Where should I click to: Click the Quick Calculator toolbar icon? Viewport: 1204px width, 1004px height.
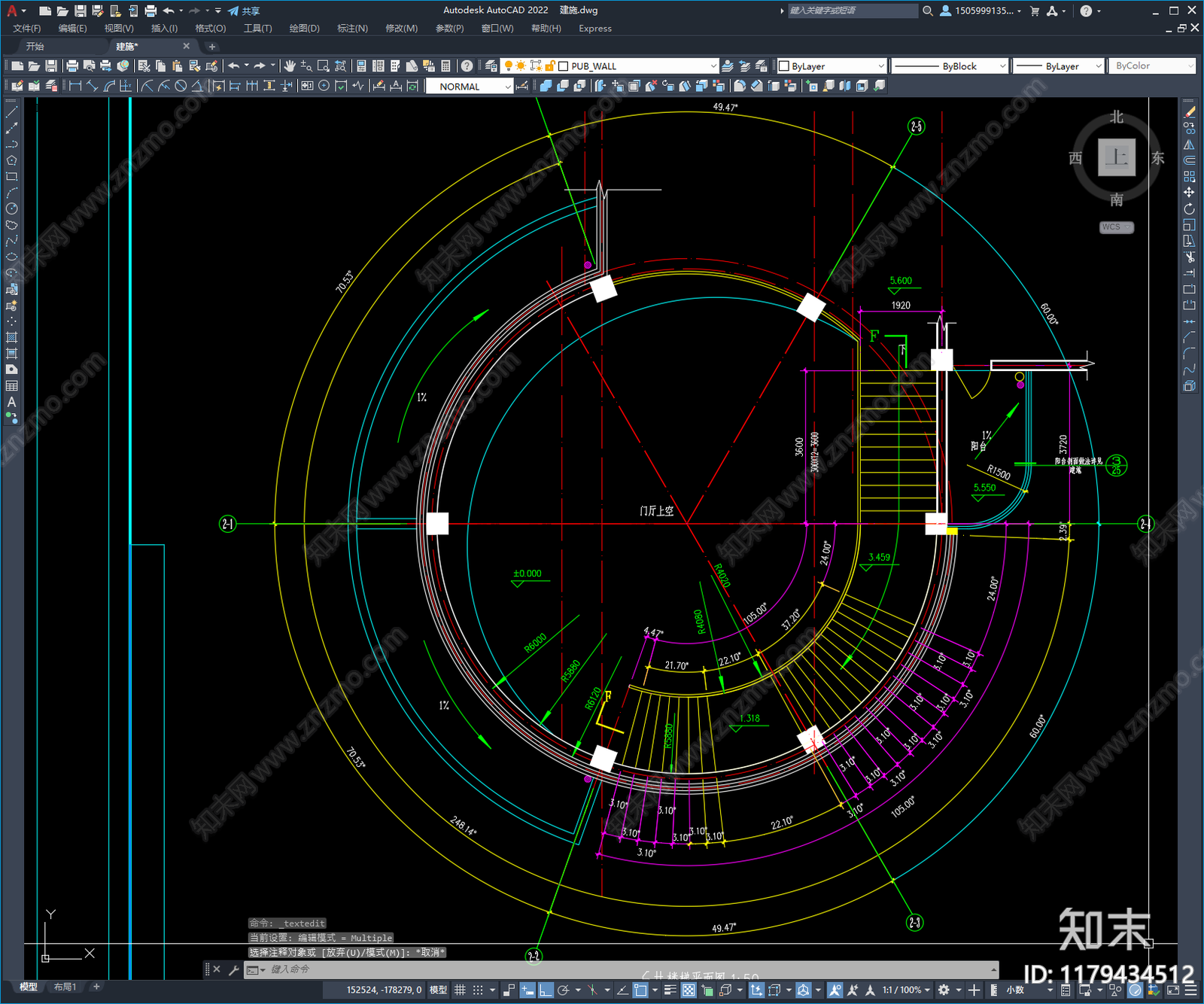pyautogui.click(x=445, y=66)
